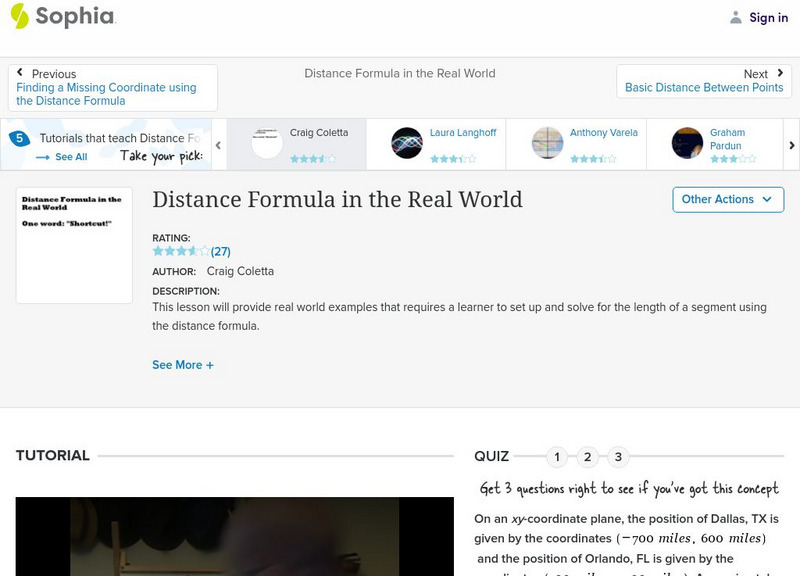Click the Sign in user icon
800x576 pixels.
(x=736, y=17)
